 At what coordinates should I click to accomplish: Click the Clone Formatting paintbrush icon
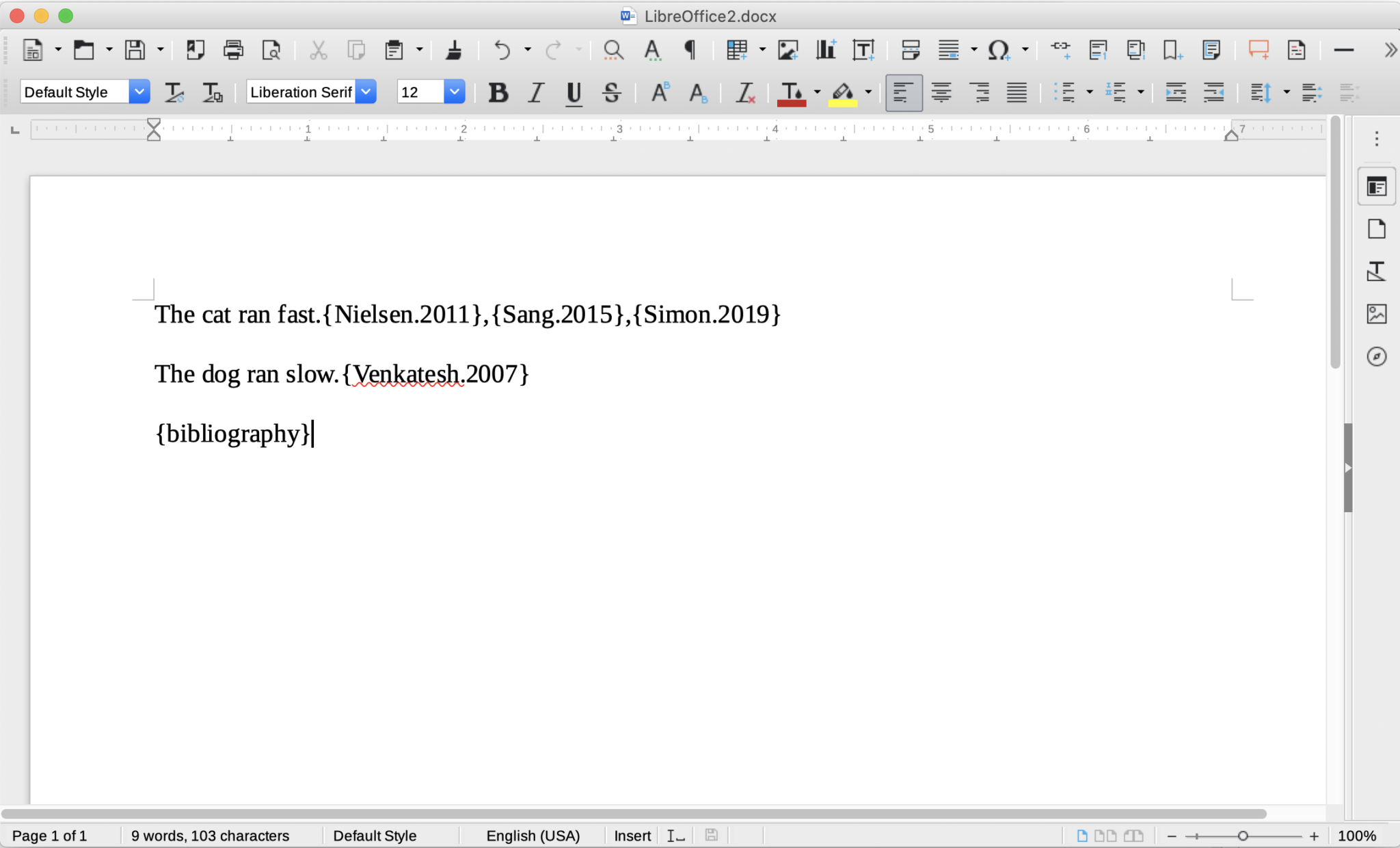coord(453,50)
